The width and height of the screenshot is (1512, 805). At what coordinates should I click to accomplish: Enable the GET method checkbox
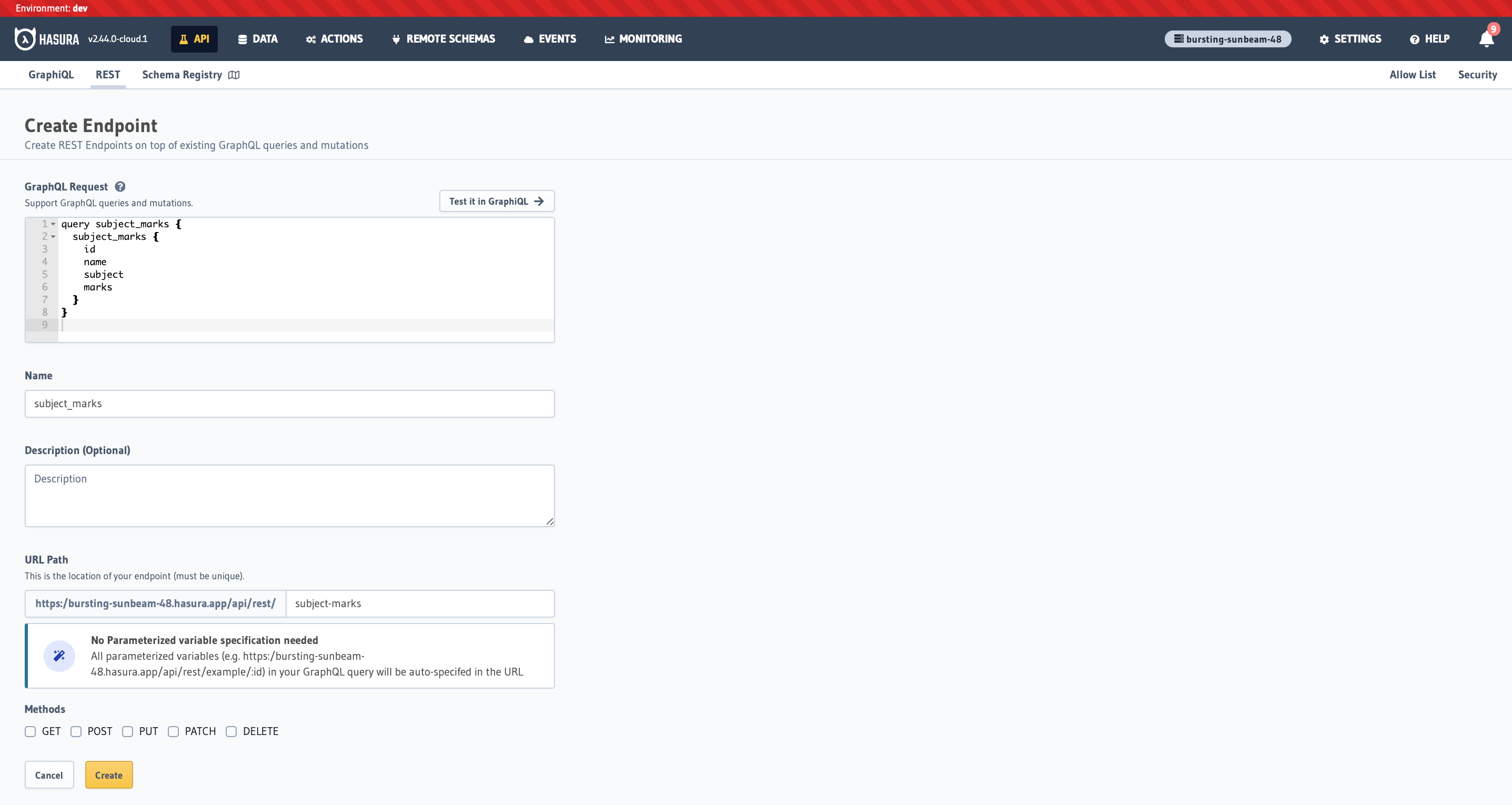click(31, 732)
